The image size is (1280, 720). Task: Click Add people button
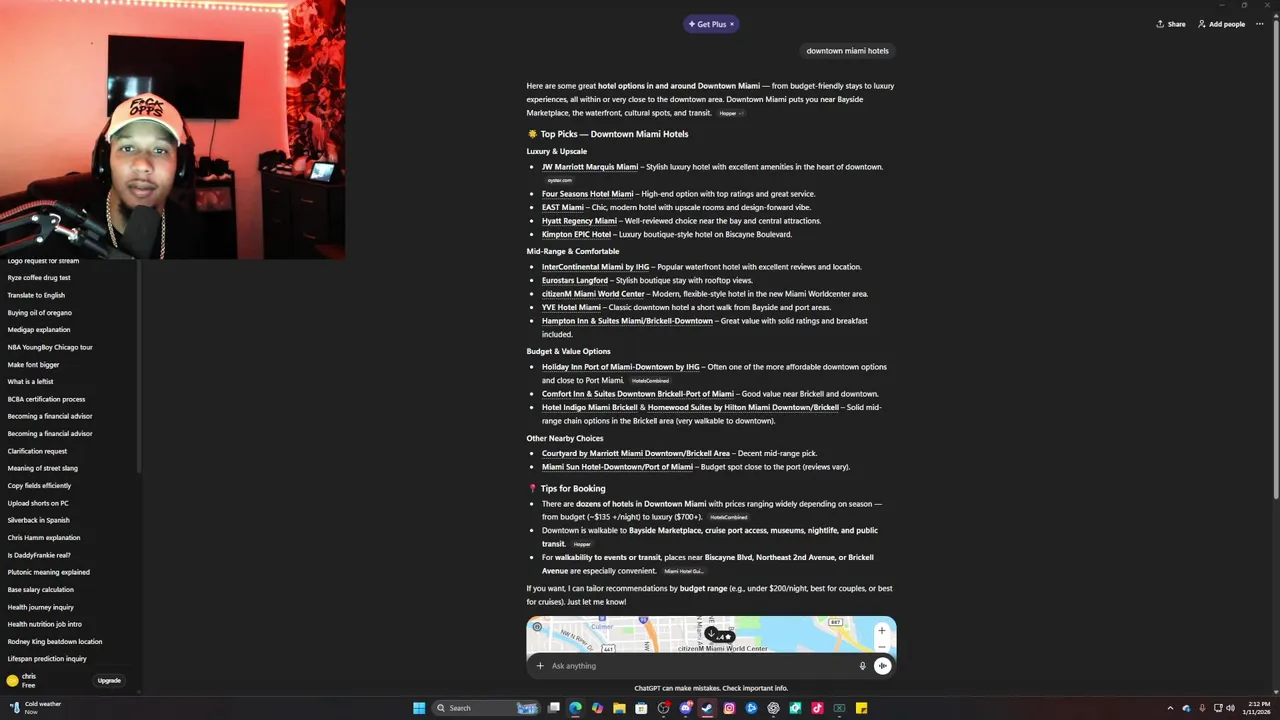coord(1221,24)
